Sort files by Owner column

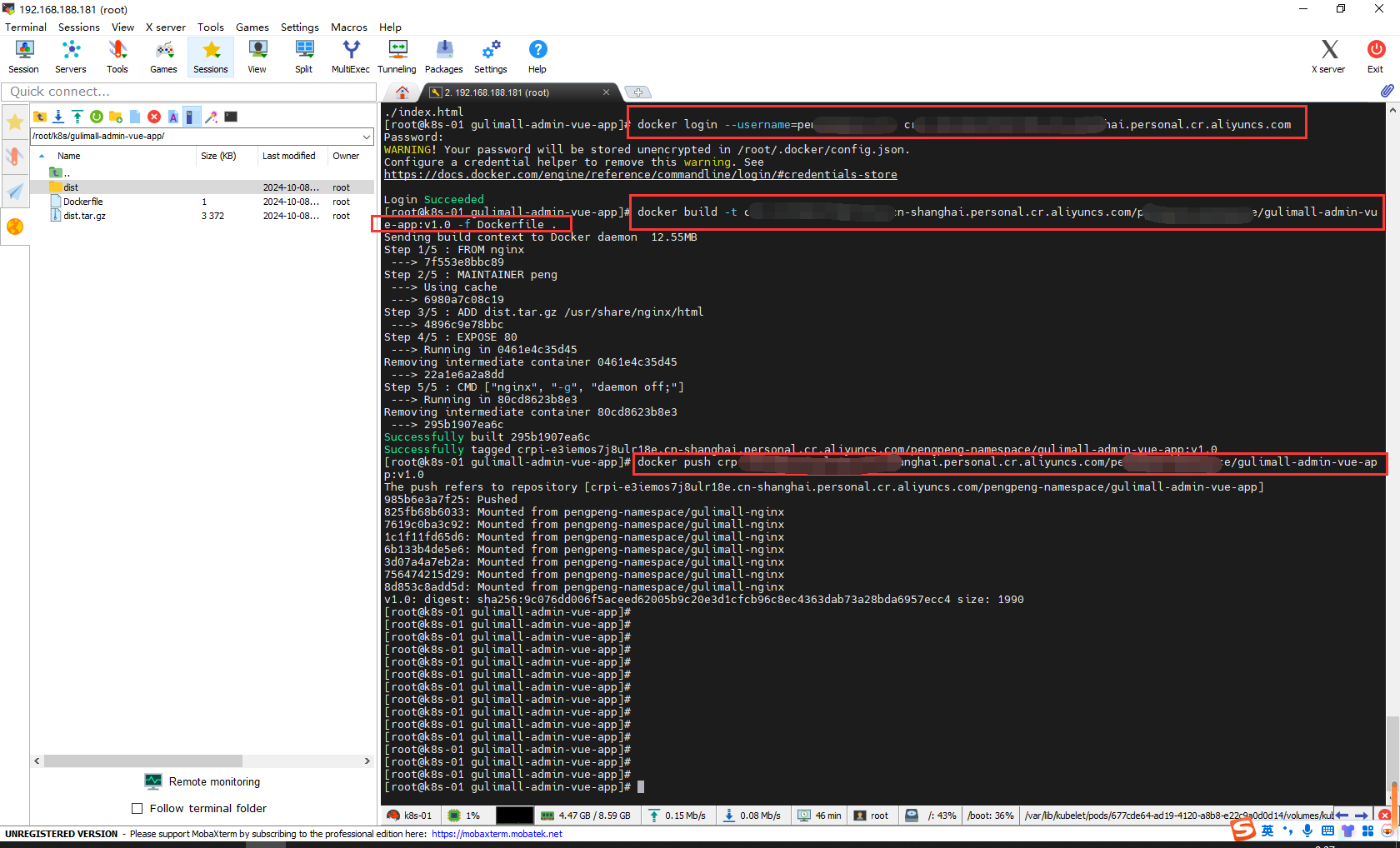[346, 156]
